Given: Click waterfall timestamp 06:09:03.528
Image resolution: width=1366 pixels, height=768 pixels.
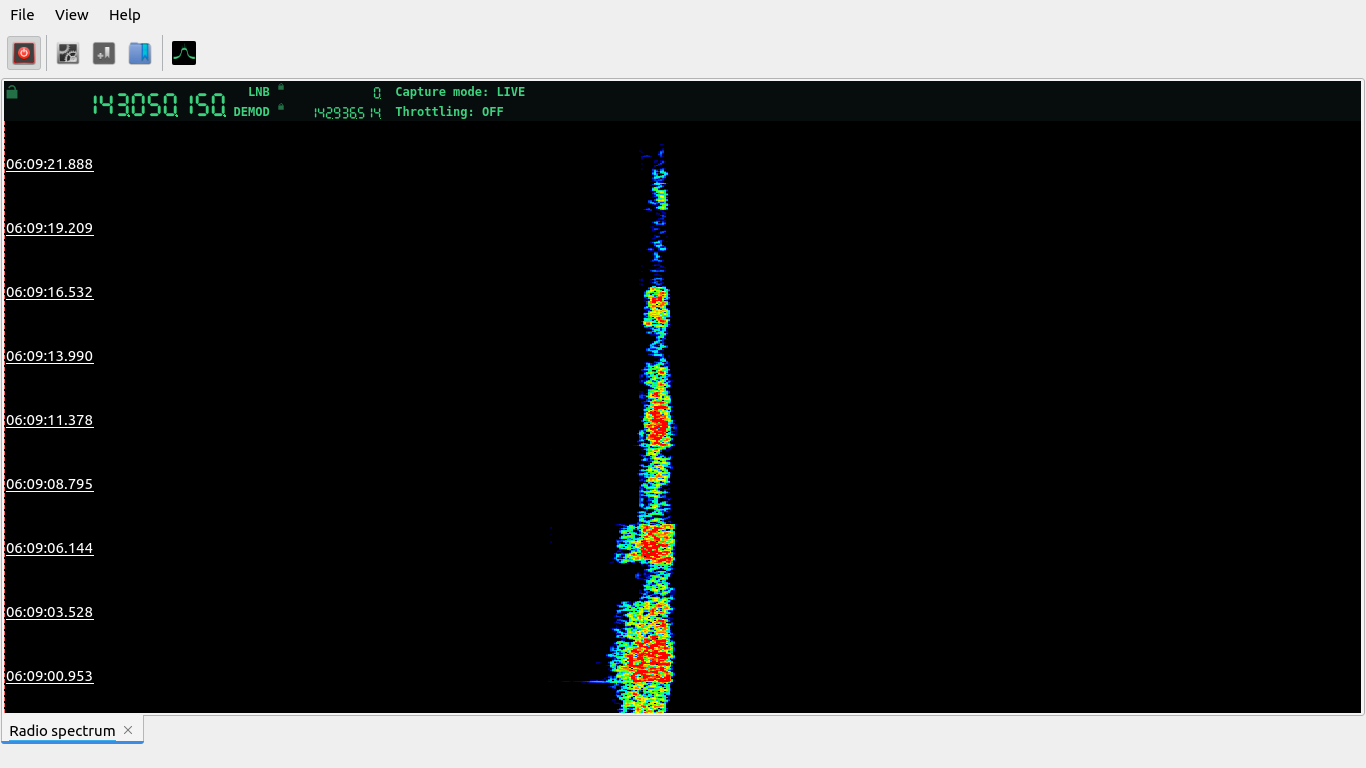Looking at the screenshot, I should click(x=49, y=612).
